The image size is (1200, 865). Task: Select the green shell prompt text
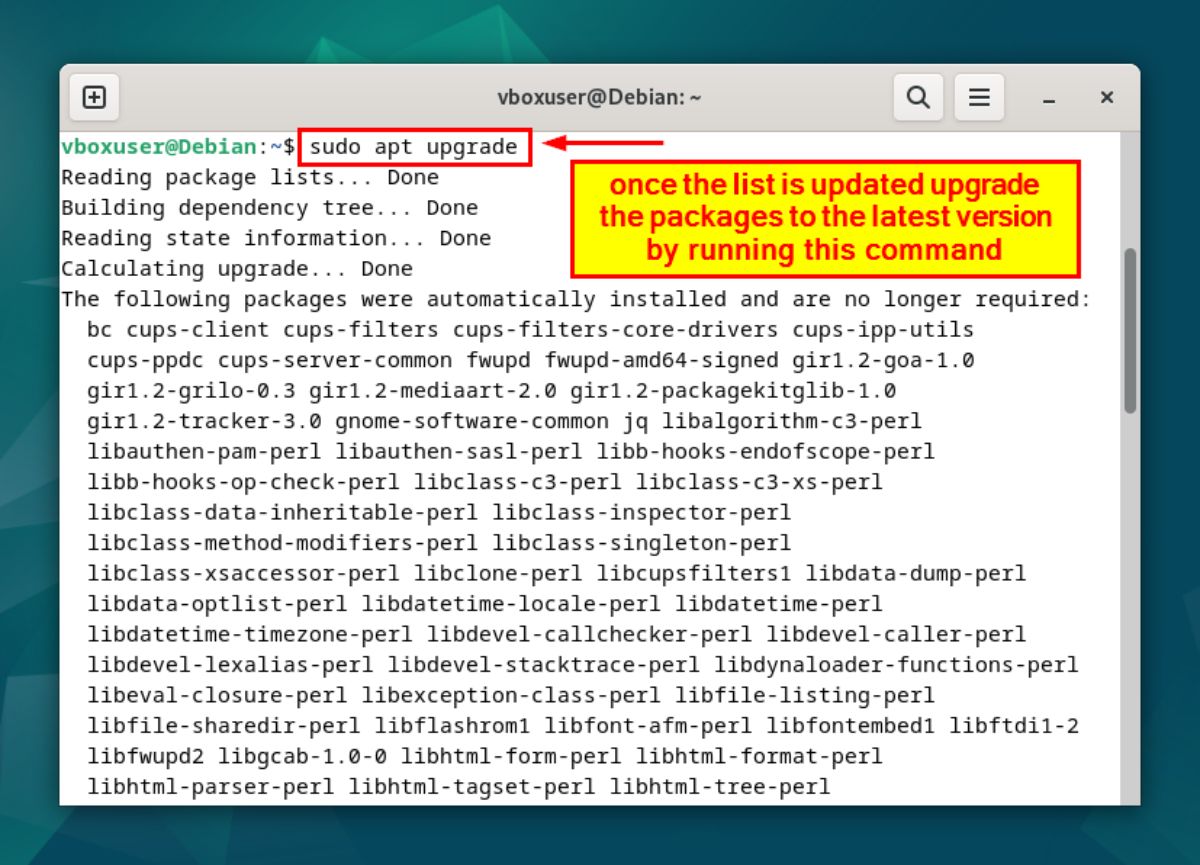[160, 146]
